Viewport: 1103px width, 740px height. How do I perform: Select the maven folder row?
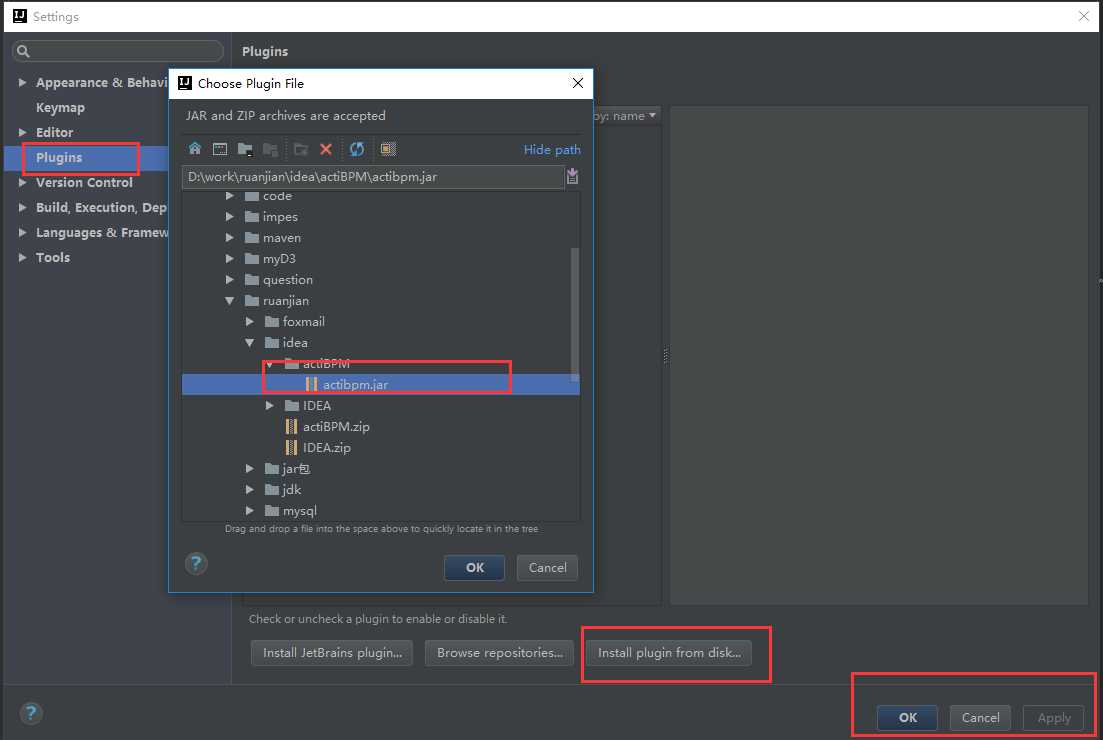coord(281,238)
